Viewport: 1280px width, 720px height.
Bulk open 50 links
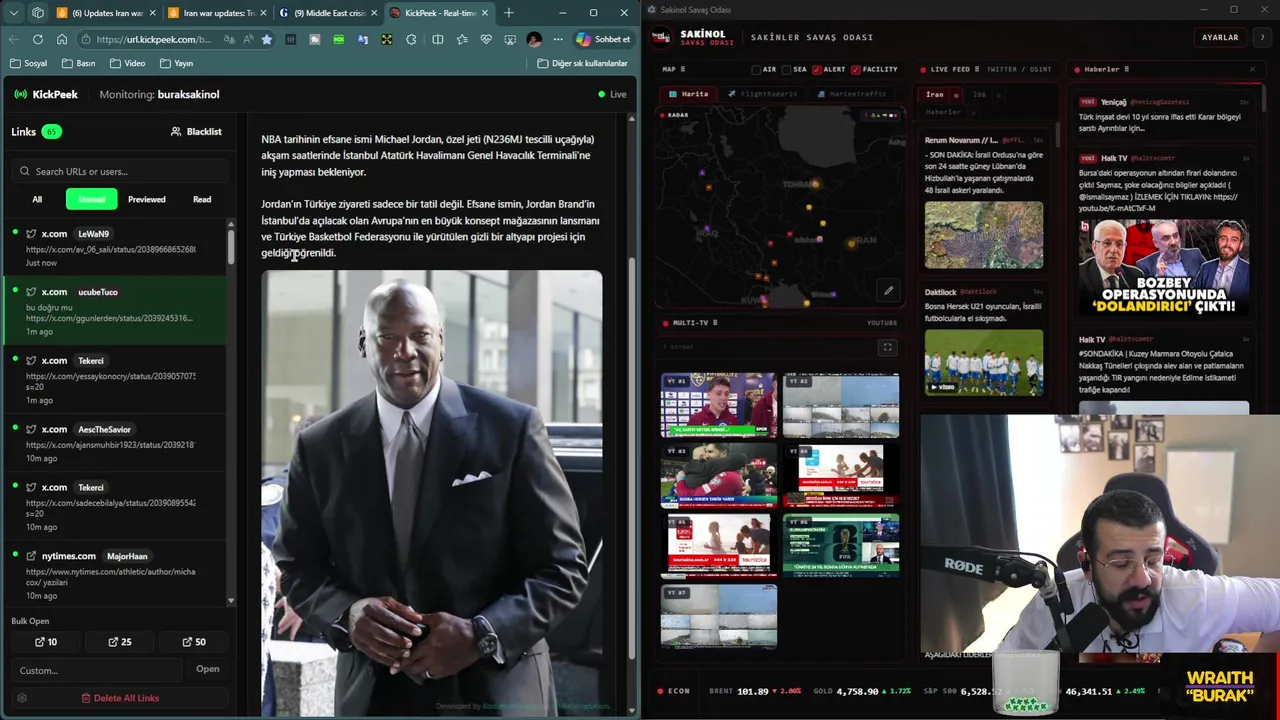click(x=194, y=642)
